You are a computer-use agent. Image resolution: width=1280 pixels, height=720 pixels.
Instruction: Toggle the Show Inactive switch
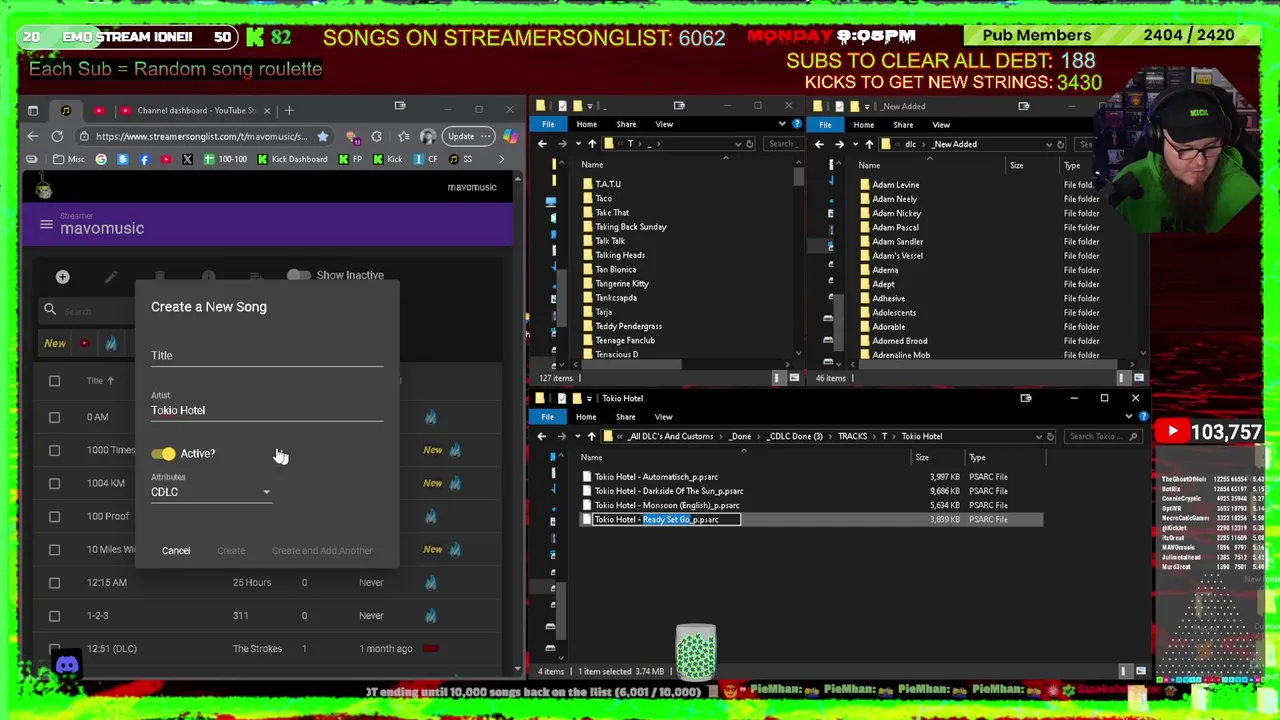tap(298, 275)
